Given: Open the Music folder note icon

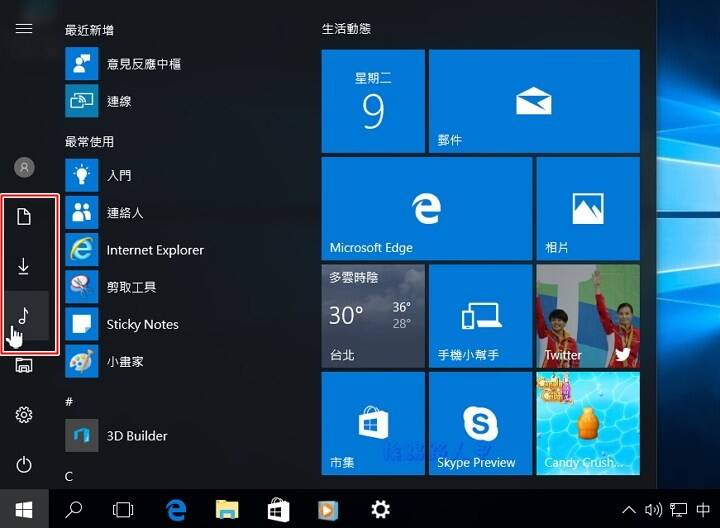Looking at the screenshot, I should 23,315.
